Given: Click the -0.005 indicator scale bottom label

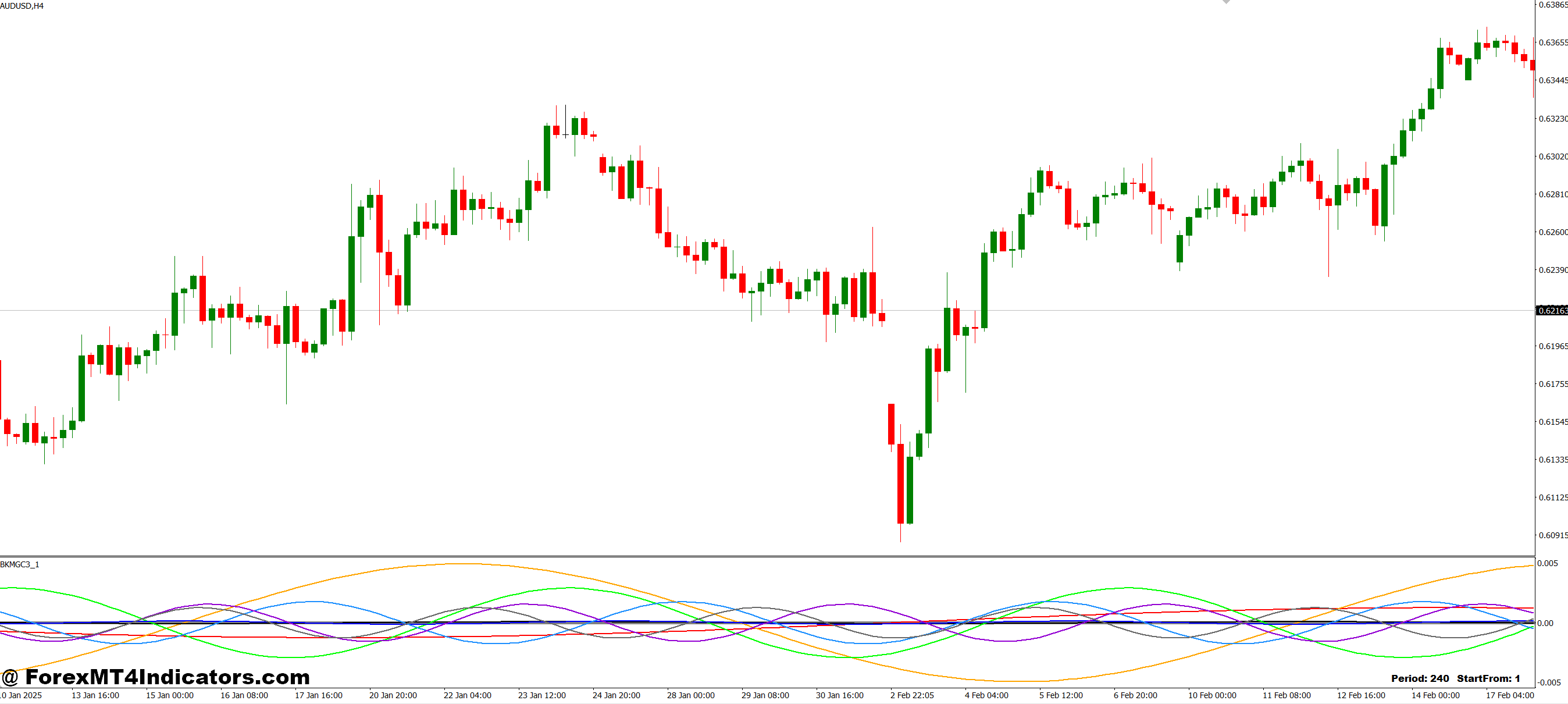Looking at the screenshot, I should (x=1549, y=682).
